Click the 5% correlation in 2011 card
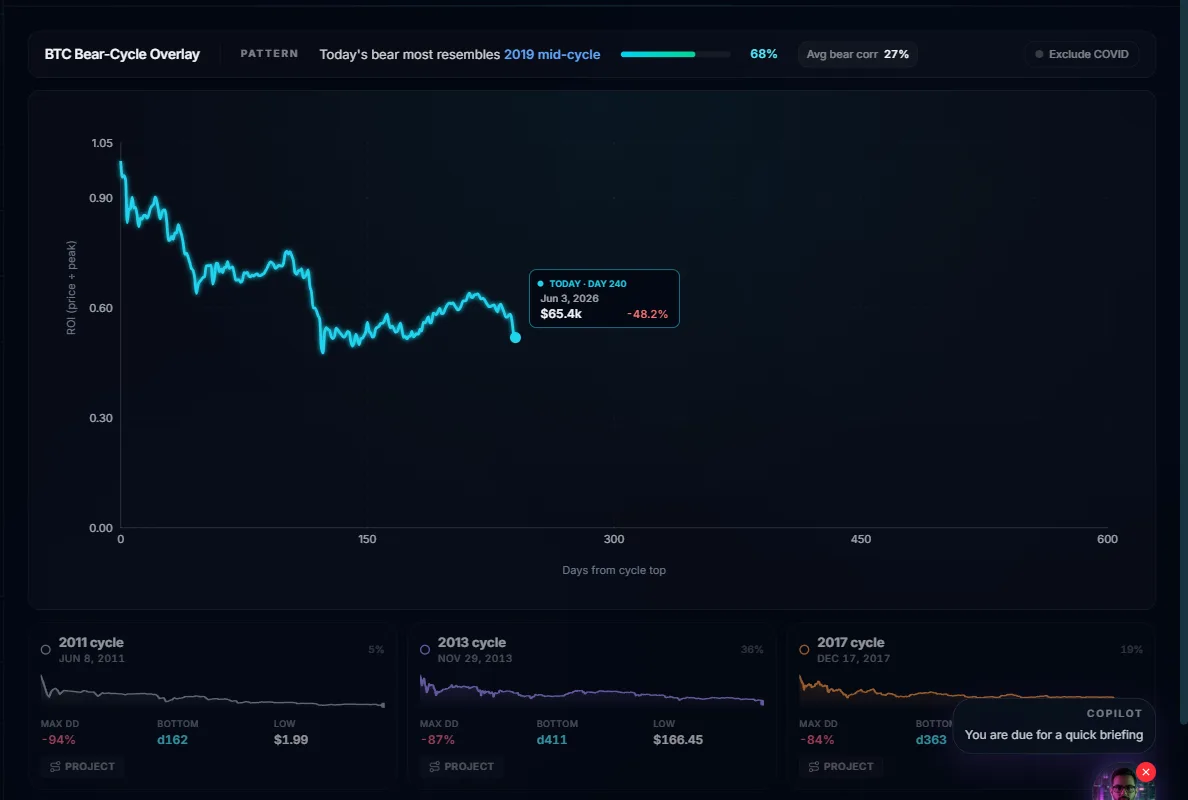The height and width of the screenshot is (800, 1188). coord(376,650)
